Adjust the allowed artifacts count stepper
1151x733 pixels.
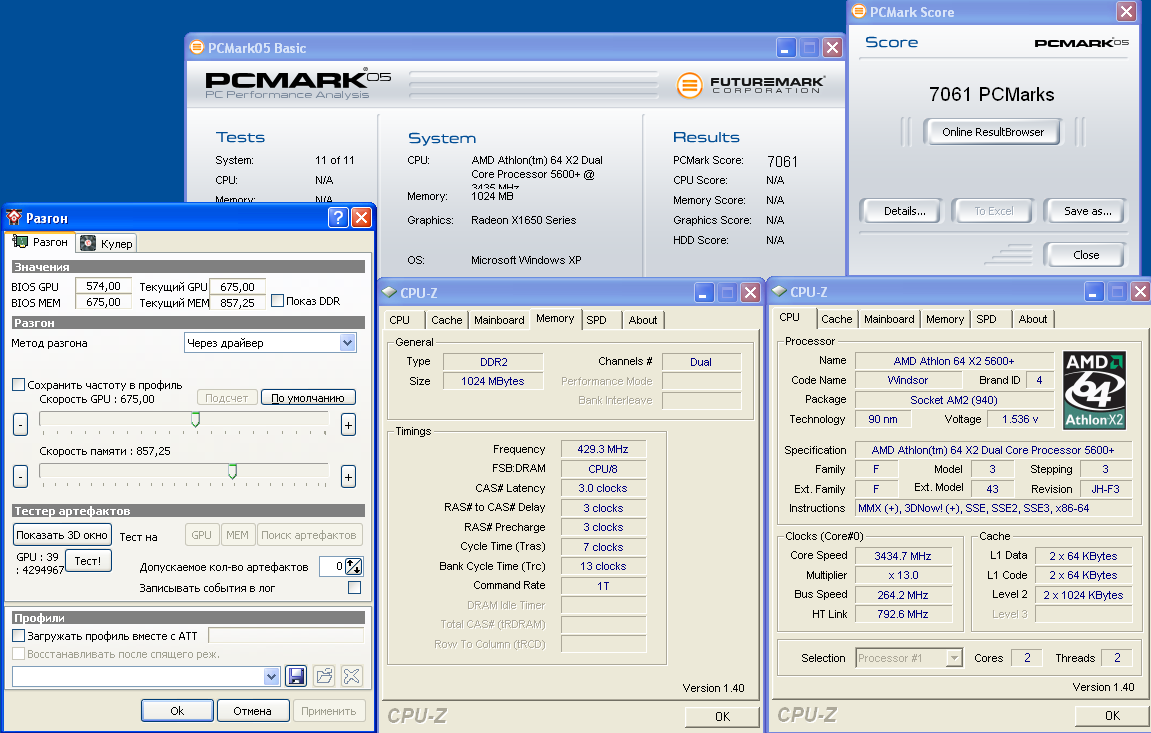[354, 566]
